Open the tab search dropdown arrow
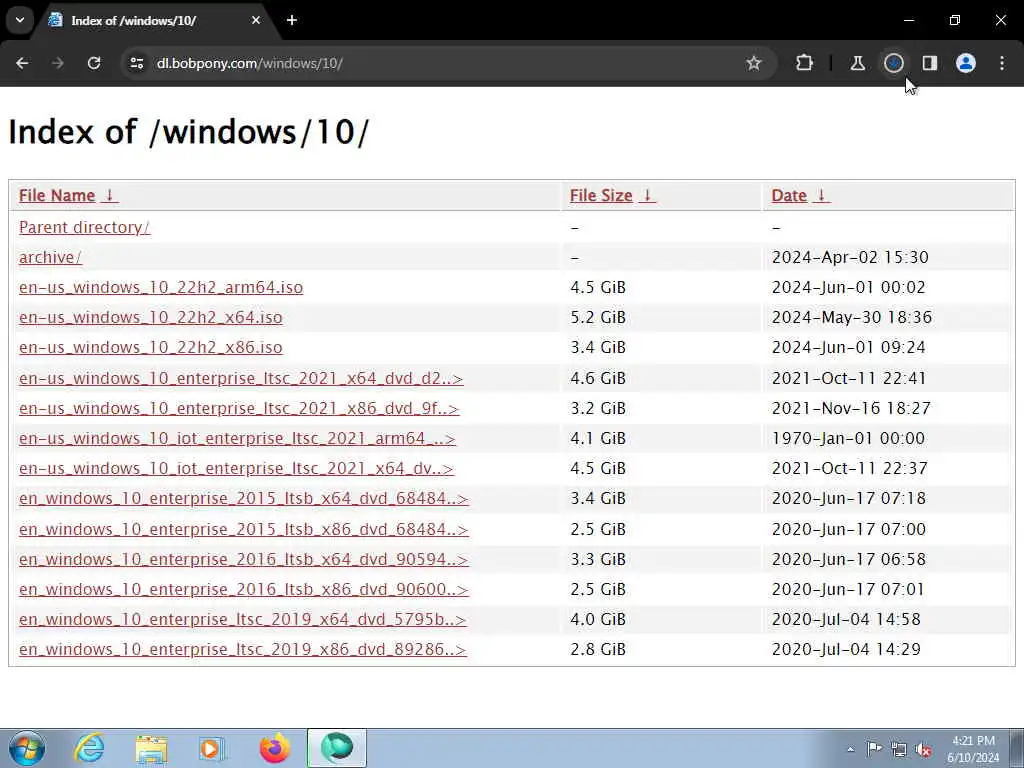This screenshot has height=768, width=1024. [20, 20]
